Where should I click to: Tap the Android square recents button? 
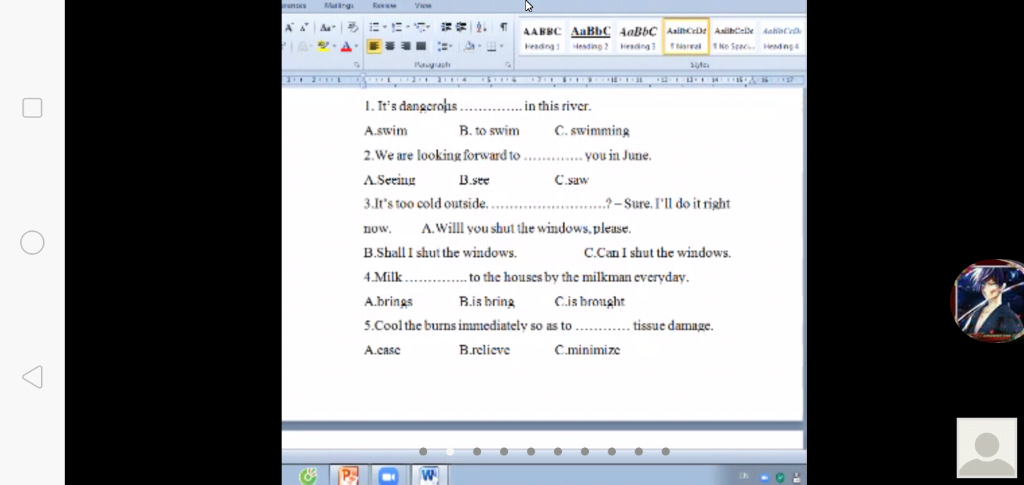point(32,108)
